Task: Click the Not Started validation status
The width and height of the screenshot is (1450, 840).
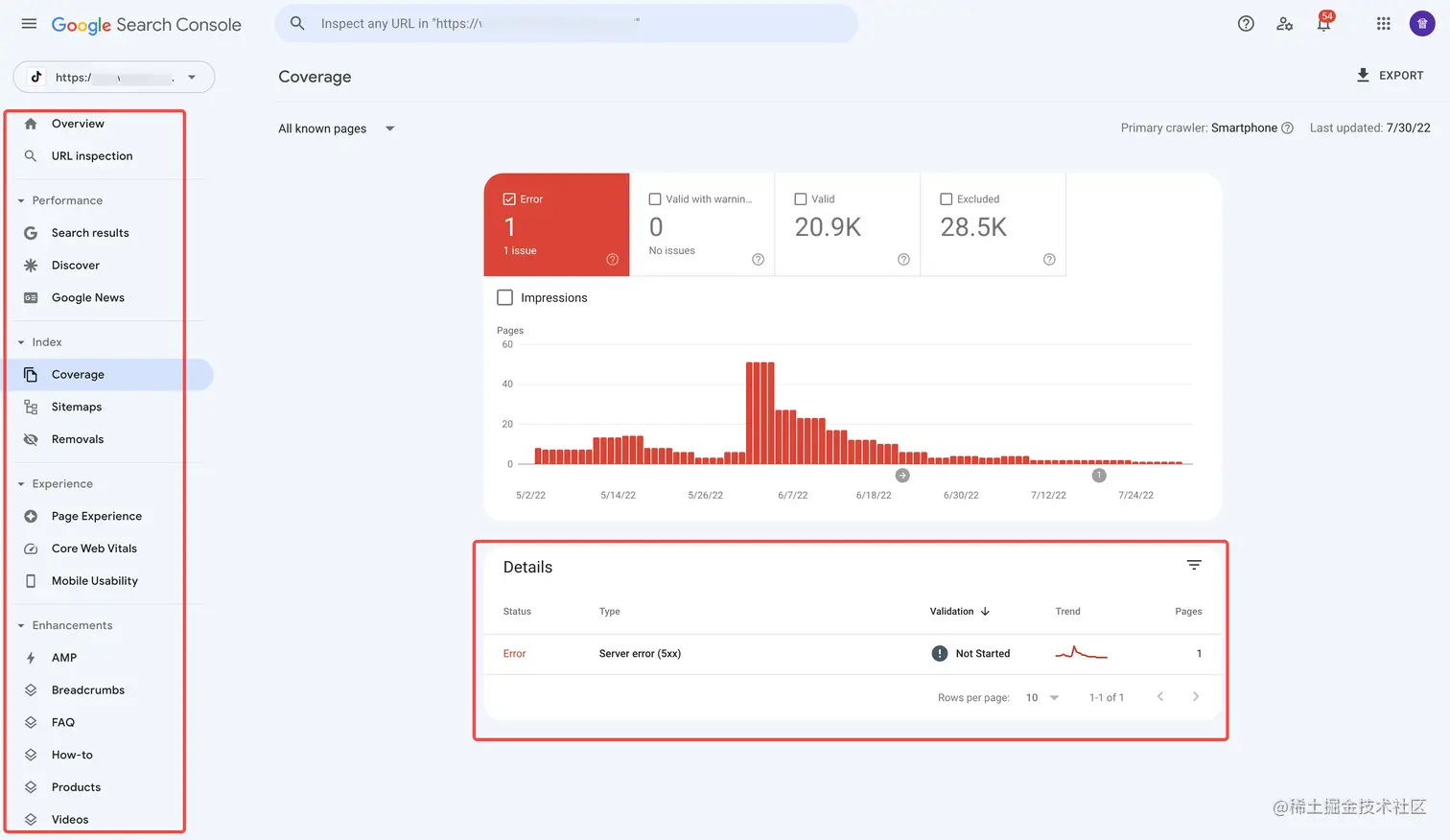Action: point(971,654)
